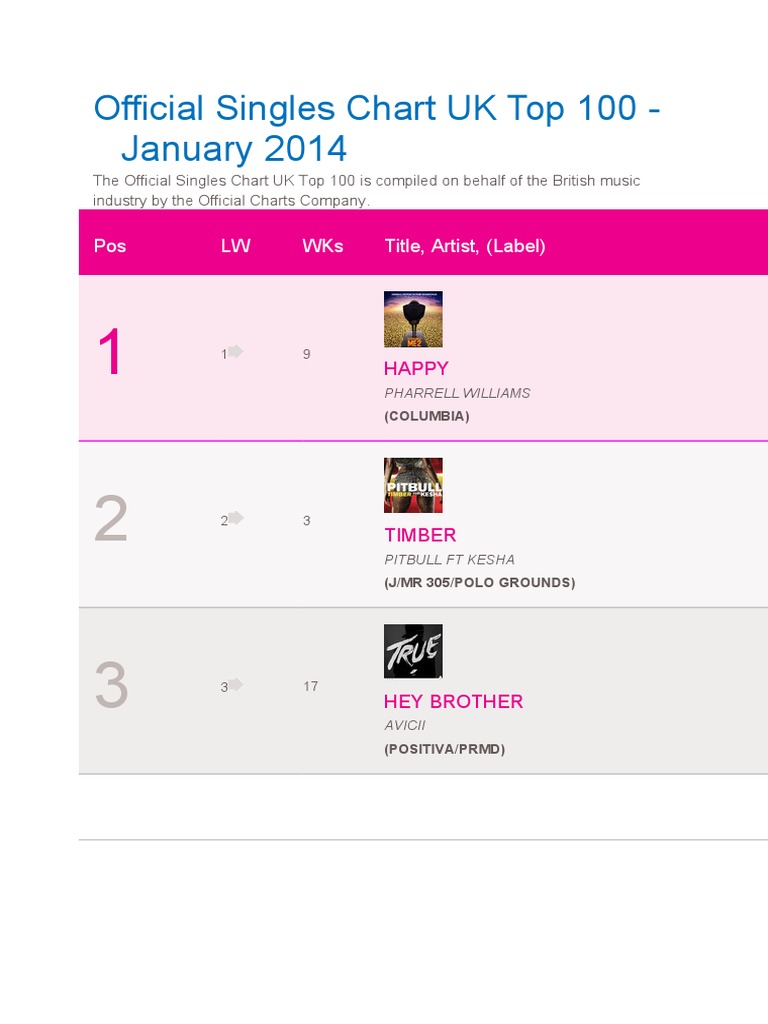The height and width of the screenshot is (1024, 768).
Task: Click the True album cover thumbnail
Action: [x=413, y=652]
